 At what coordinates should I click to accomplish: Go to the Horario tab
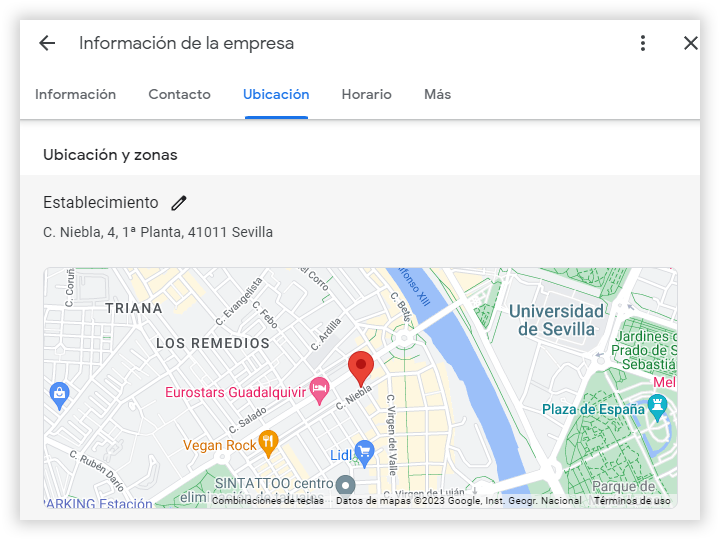[366, 95]
